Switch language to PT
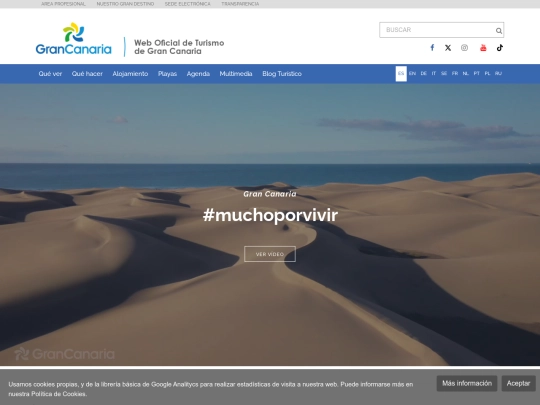Image resolution: width=540 pixels, height=405 pixels. click(477, 74)
